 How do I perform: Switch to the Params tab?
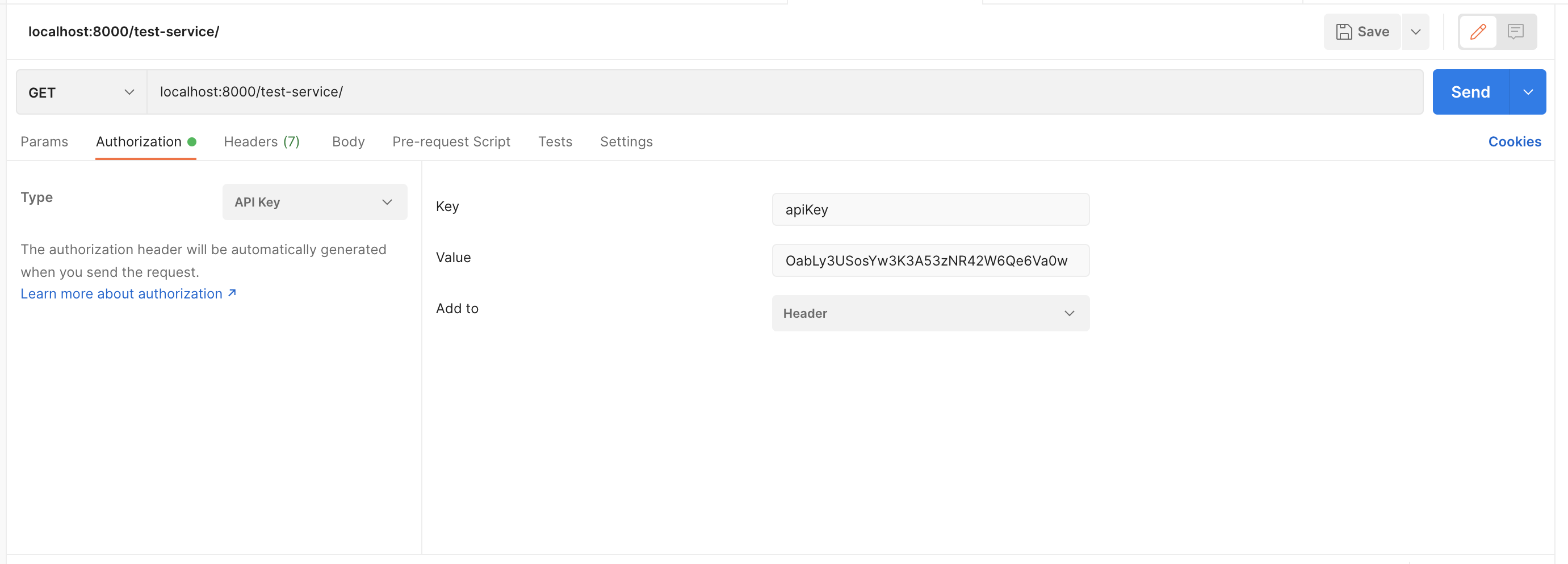click(x=44, y=142)
